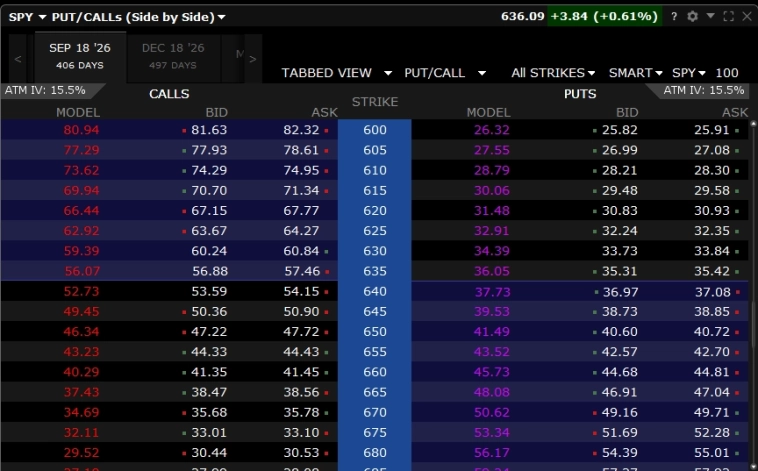Click the call ask price 82.32 at strike 600
This screenshot has height=471, width=758.
tap(301, 130)
